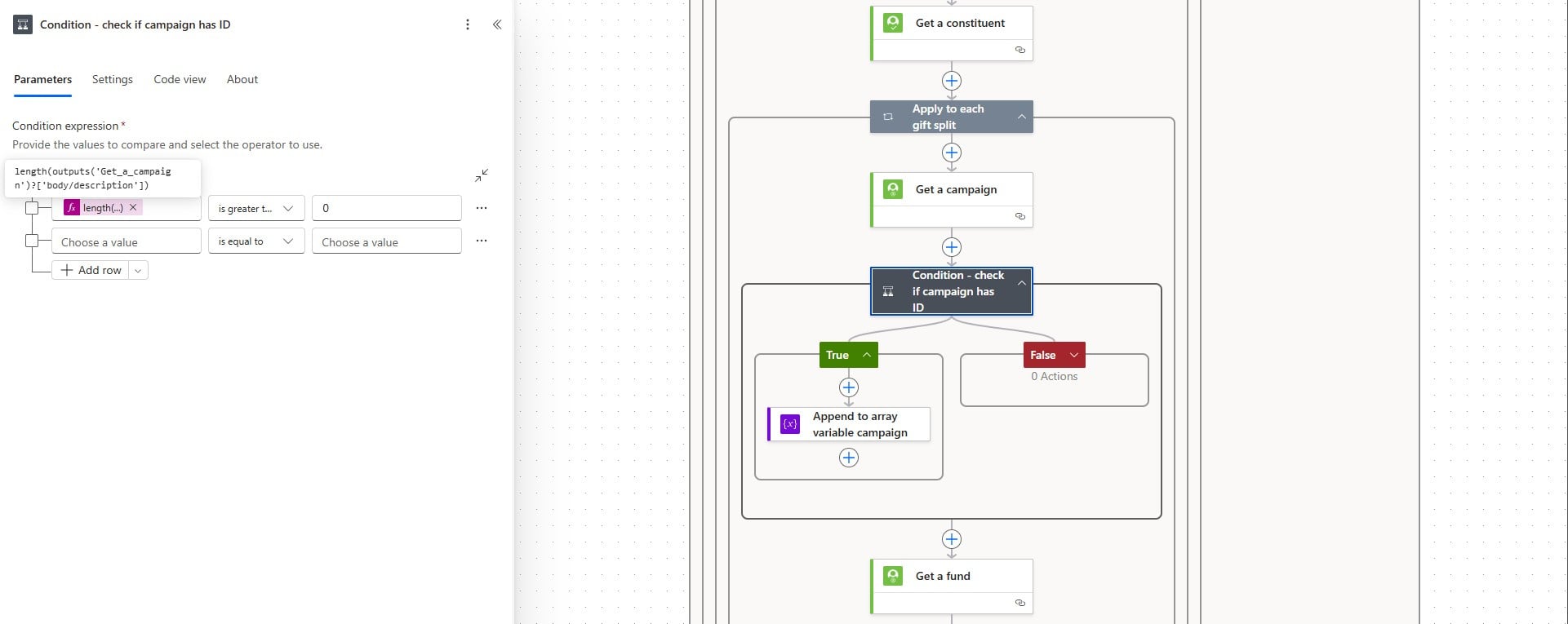Switch to the Parameters tab
This screenshot has width=1568, height=624.
42,79
